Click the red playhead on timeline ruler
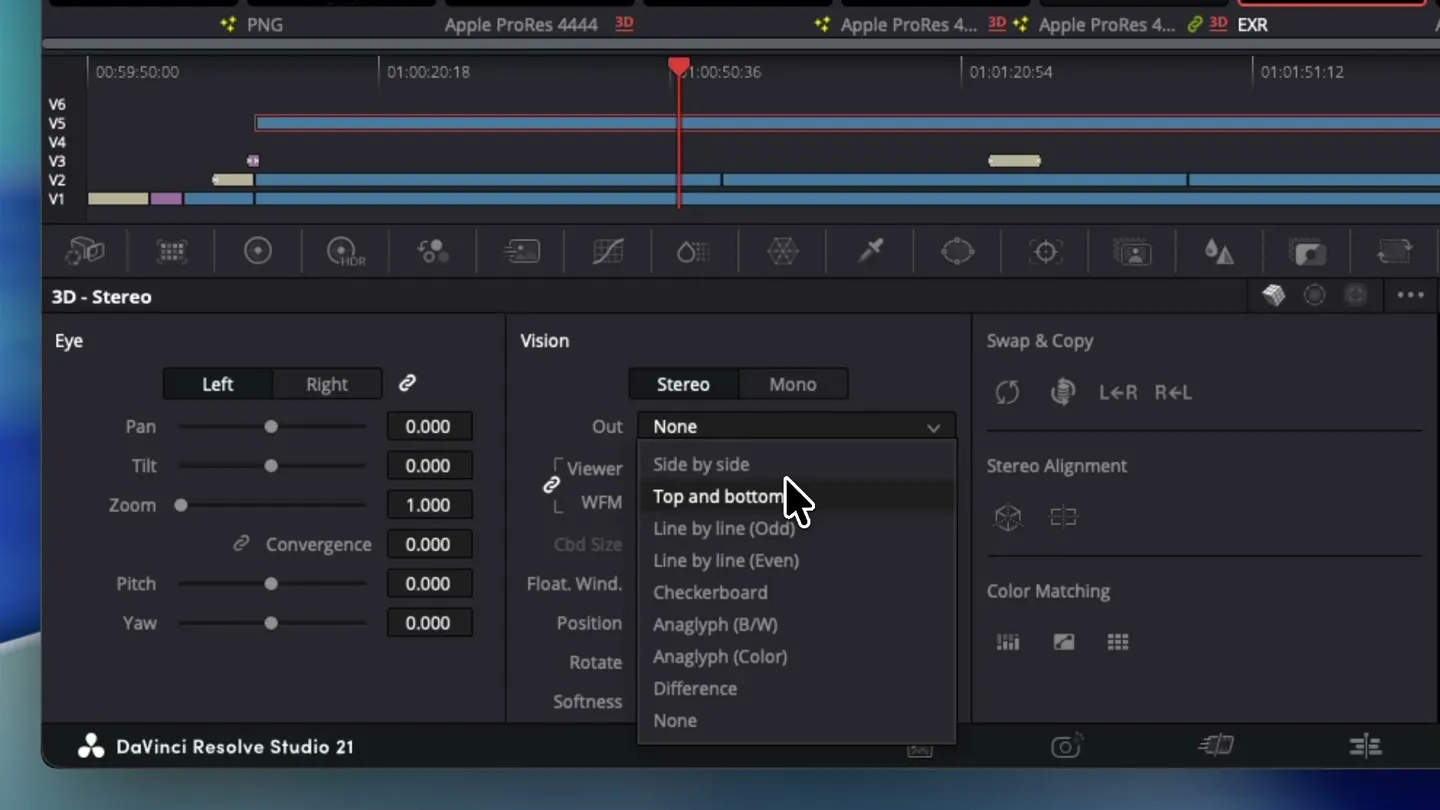Screen dimensions: 1440x810 (x=679, y=67)
